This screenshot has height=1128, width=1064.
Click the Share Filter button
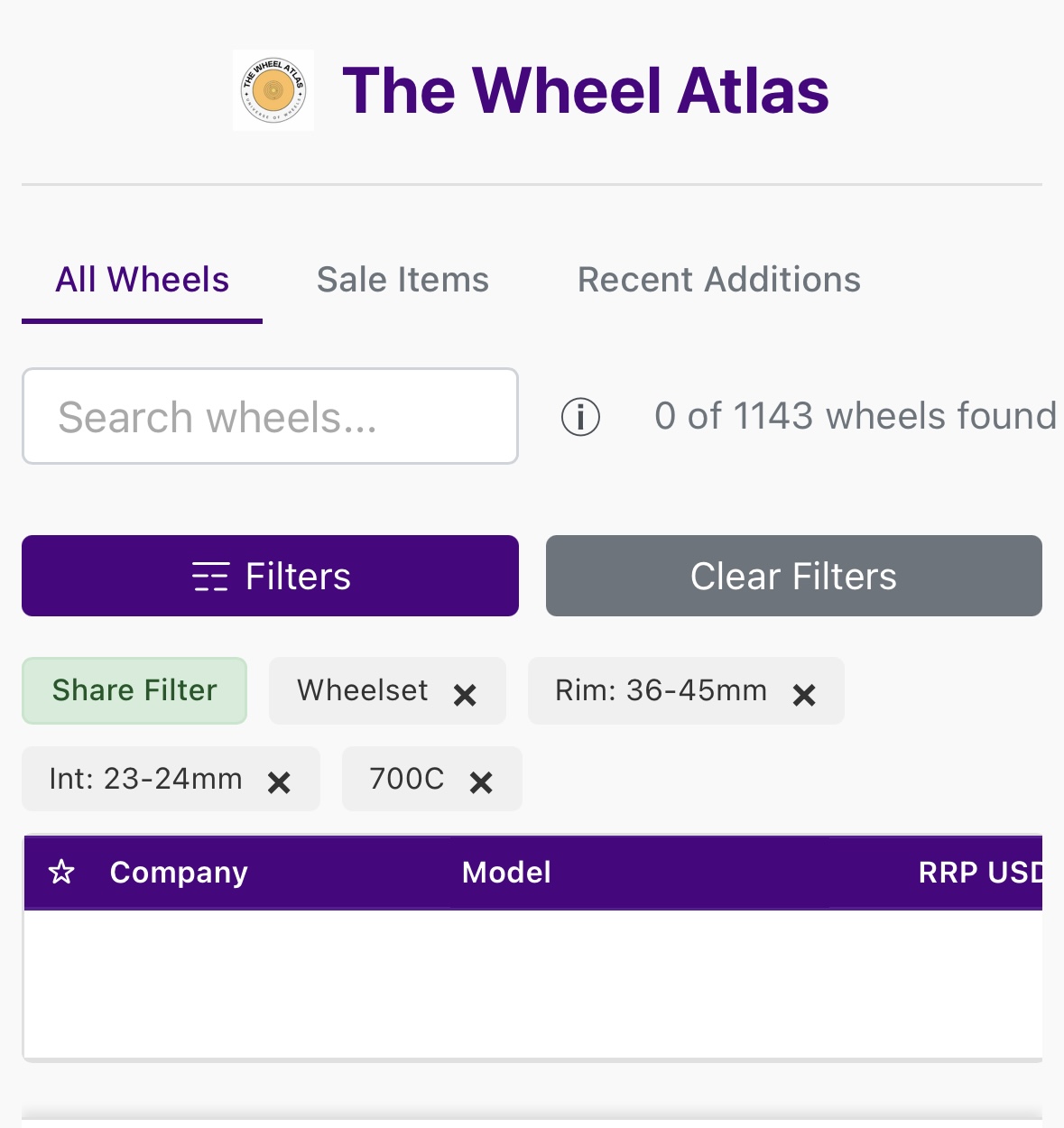click(x=134, y=690)
